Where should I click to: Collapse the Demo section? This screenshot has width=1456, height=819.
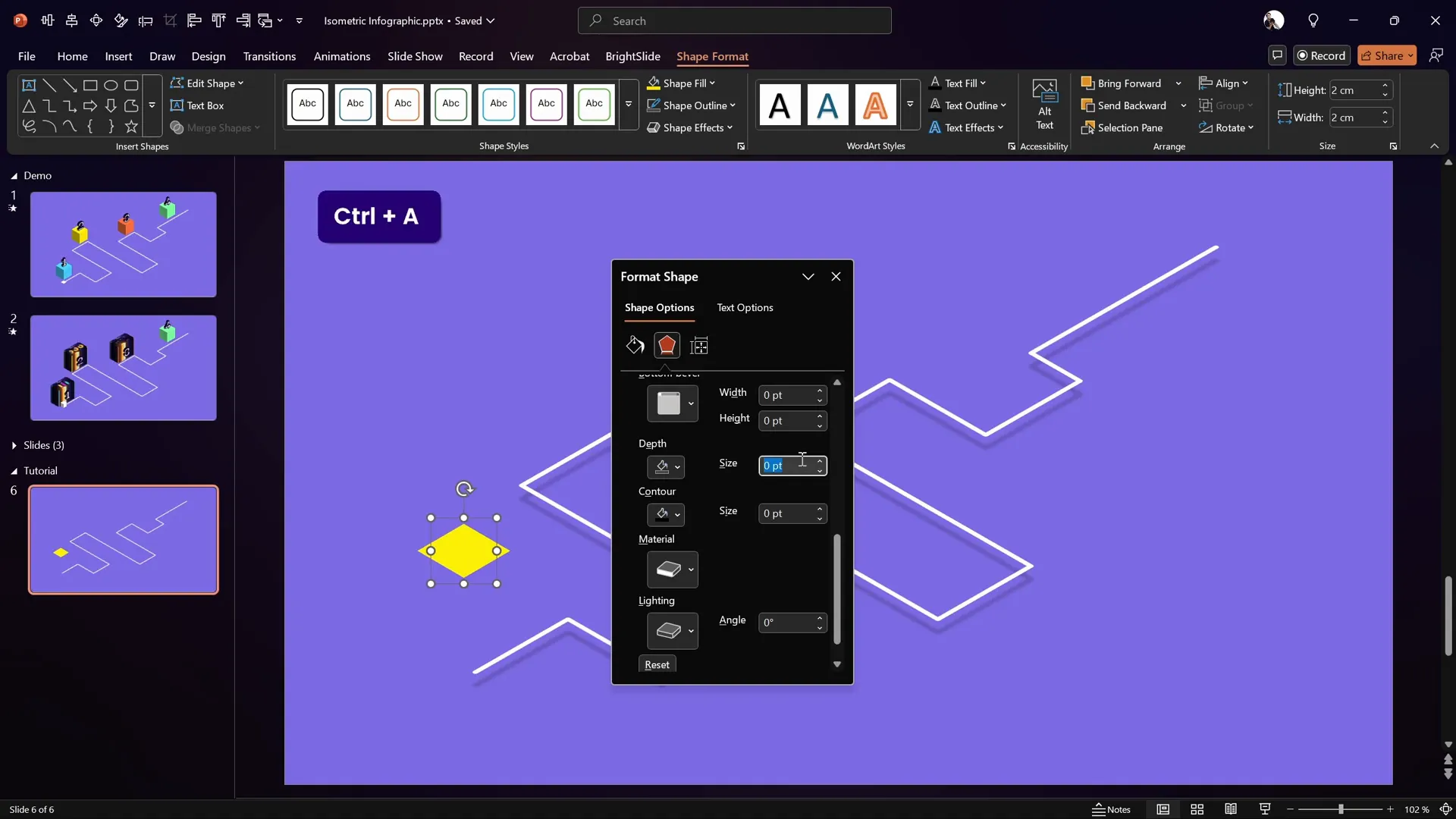(14, 176)
